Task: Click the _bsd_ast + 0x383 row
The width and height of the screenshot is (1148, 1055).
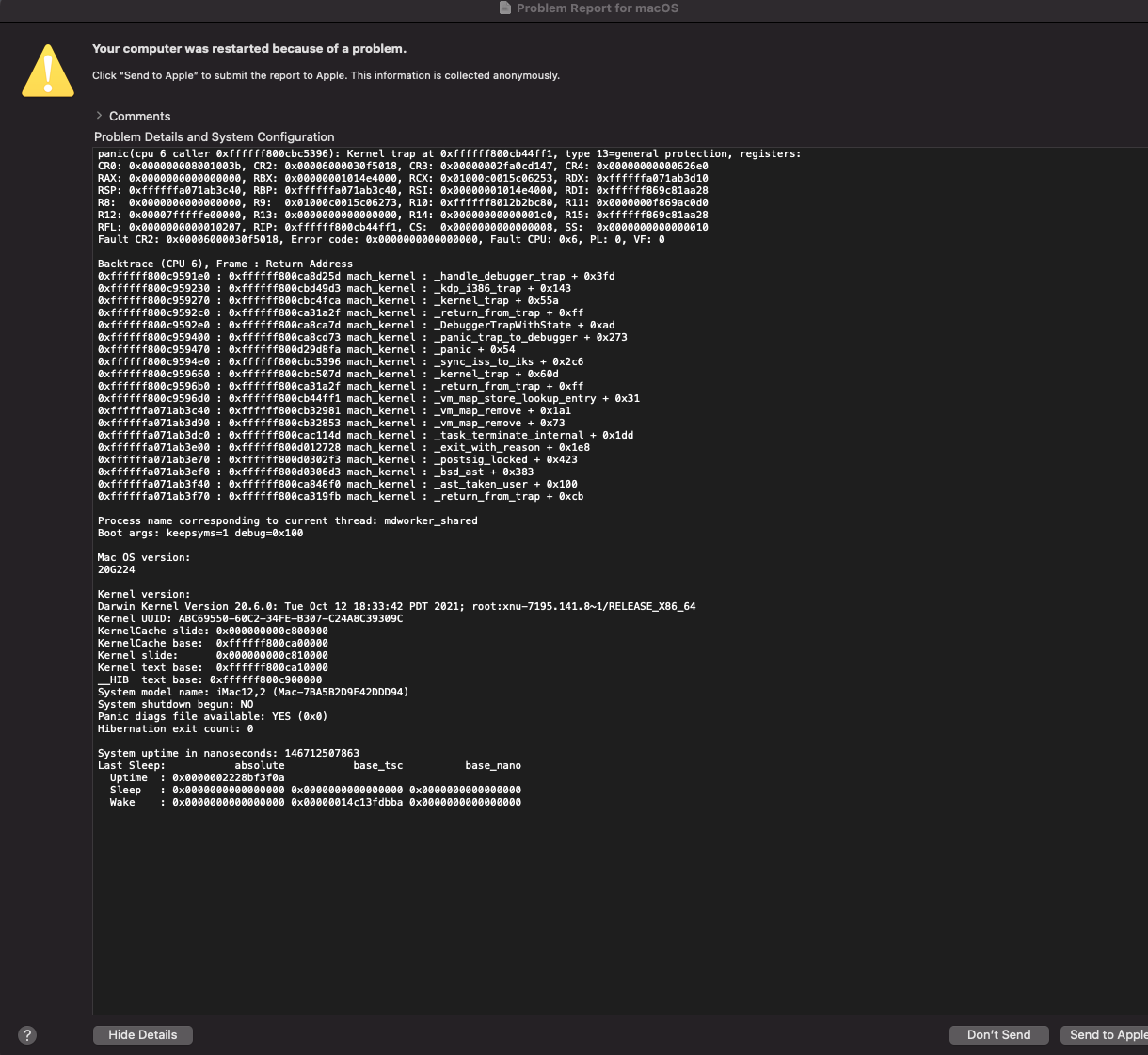Action: tap(316, 472)
